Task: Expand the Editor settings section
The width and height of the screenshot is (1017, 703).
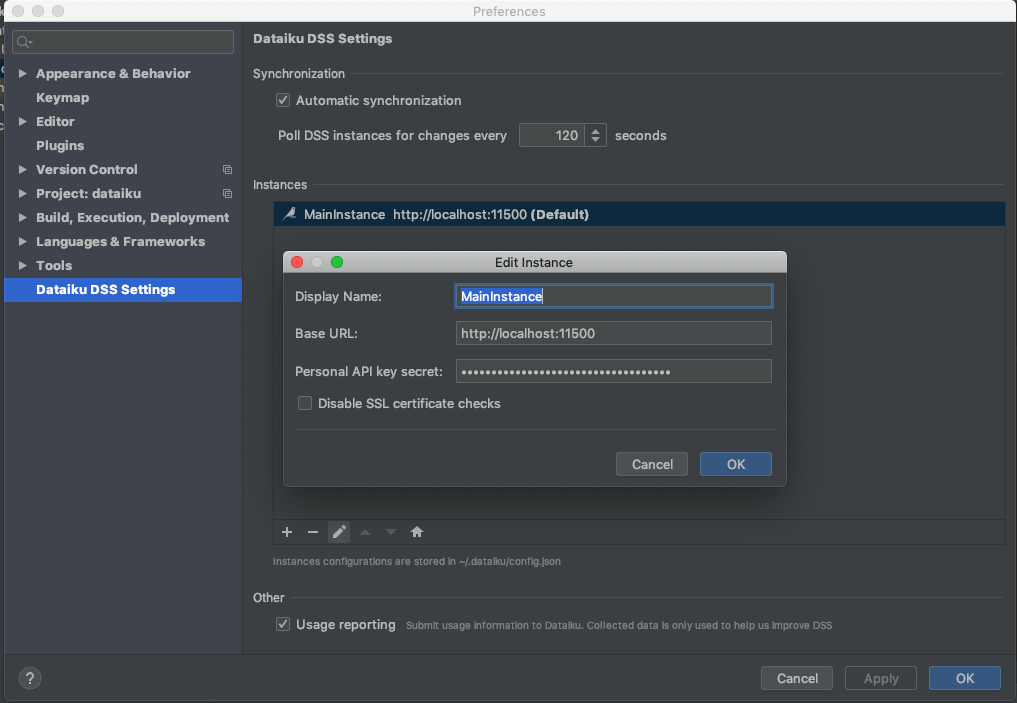Action: click(x=23, y=121)
